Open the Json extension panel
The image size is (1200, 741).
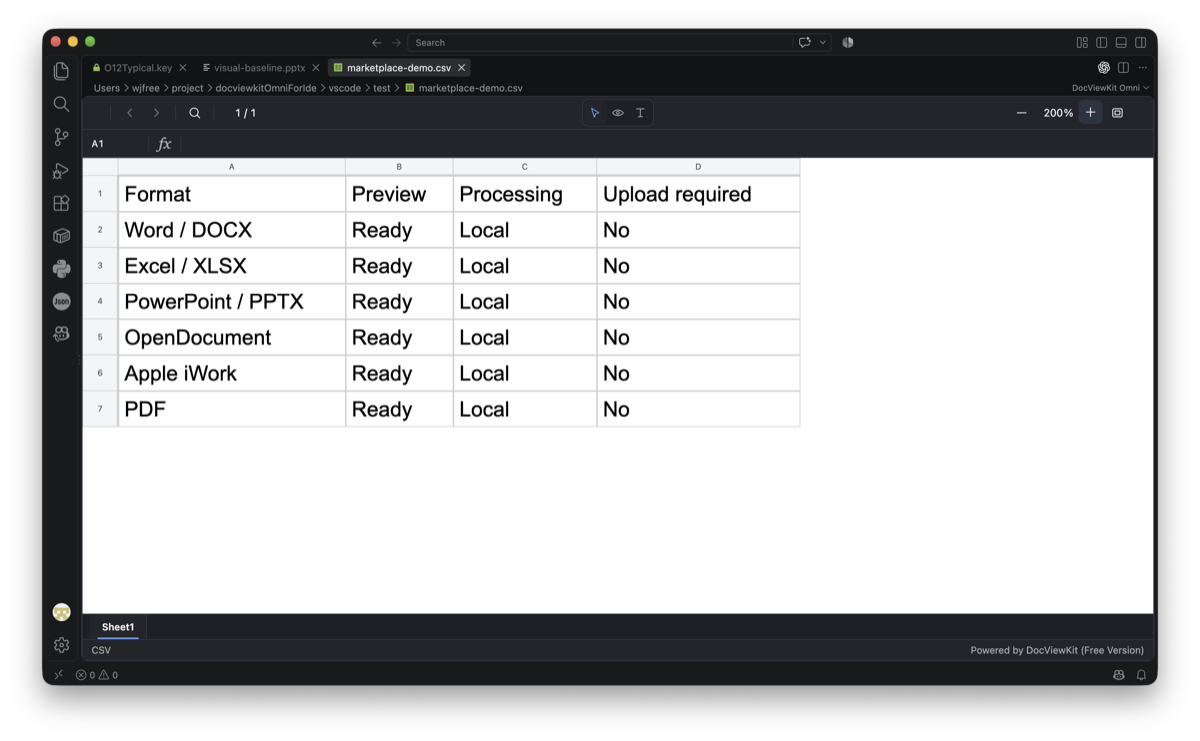tap(61, 301)
